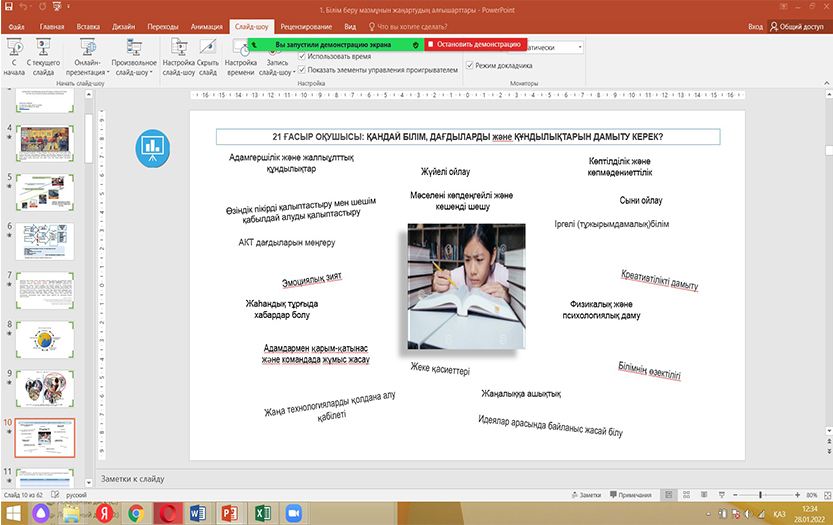Open Word from the taskbar

coord(198,513)
